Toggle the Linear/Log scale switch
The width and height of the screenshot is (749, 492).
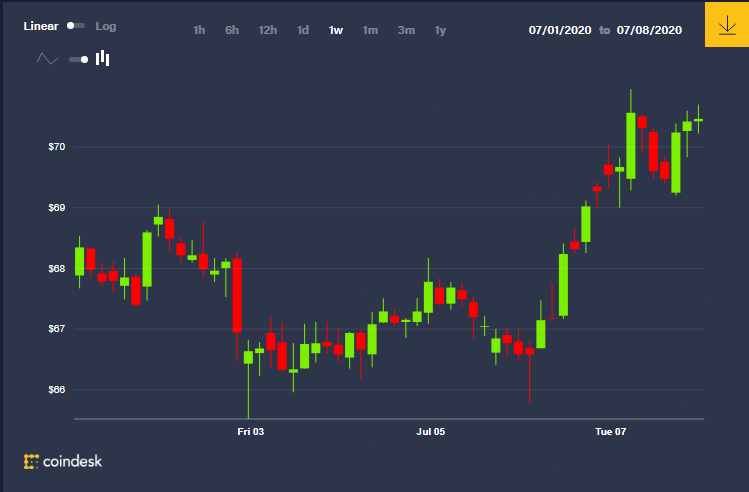point(75,26)
